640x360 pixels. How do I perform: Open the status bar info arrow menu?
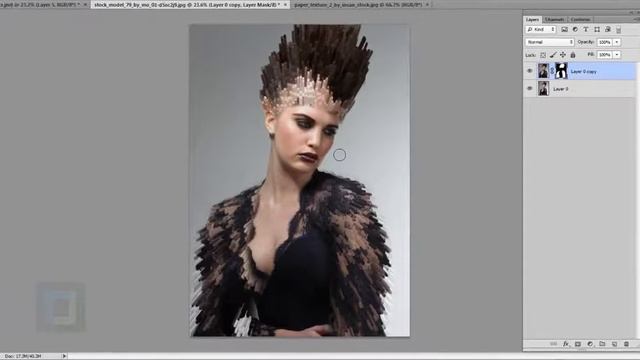pos(64,356)
